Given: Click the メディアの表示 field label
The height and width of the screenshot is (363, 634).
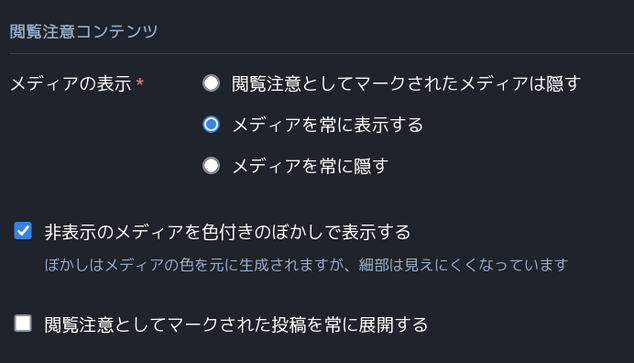Looking at the screenshot, I should [x=71, y=84].
